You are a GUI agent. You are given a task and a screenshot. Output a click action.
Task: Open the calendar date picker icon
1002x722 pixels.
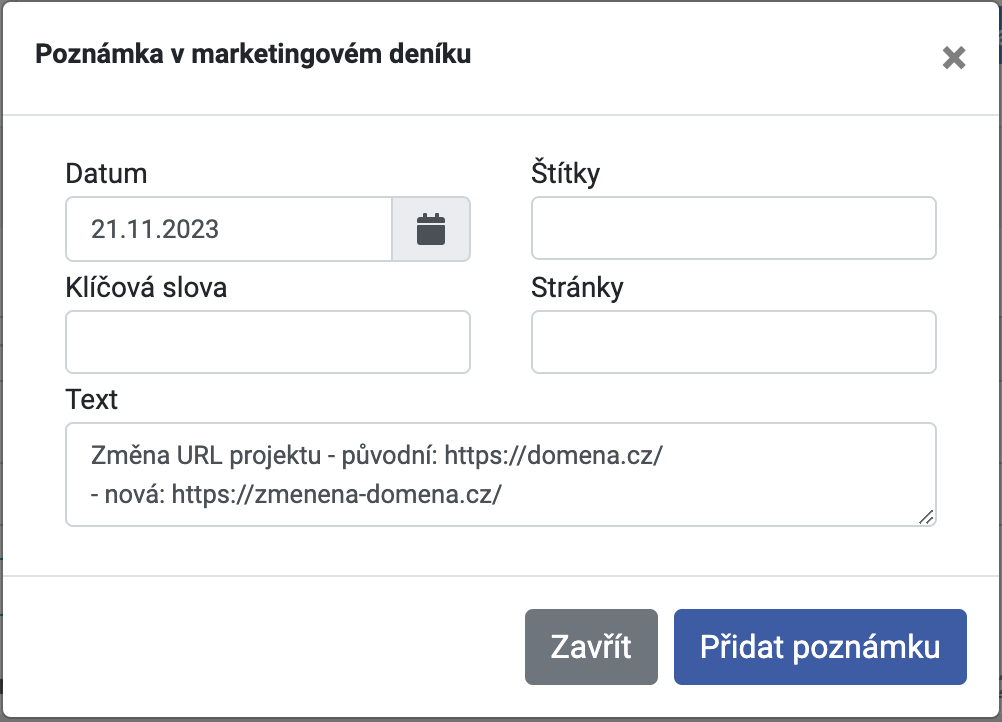coord(431,229)
